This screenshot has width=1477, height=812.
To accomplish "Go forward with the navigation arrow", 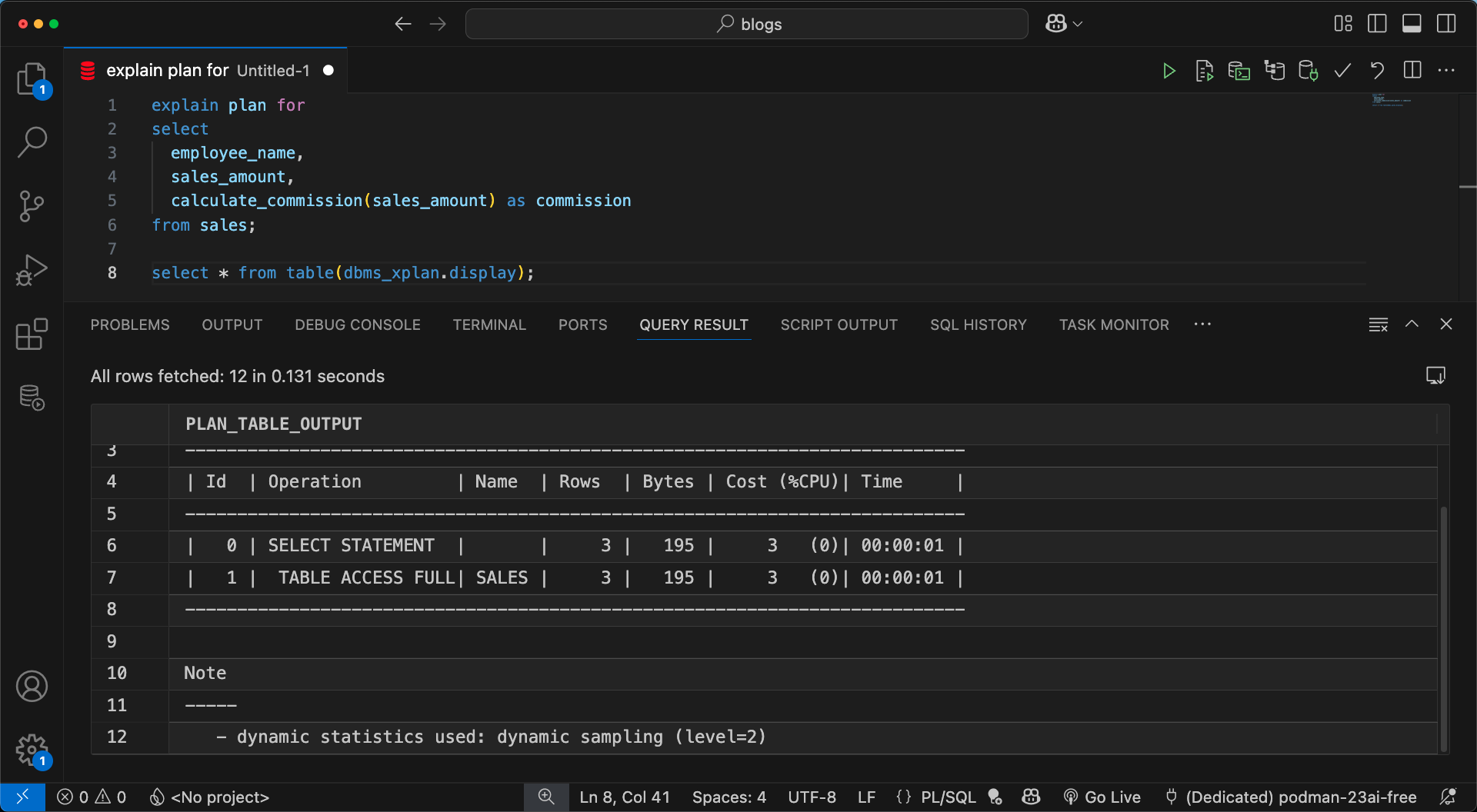I will 438,24.
